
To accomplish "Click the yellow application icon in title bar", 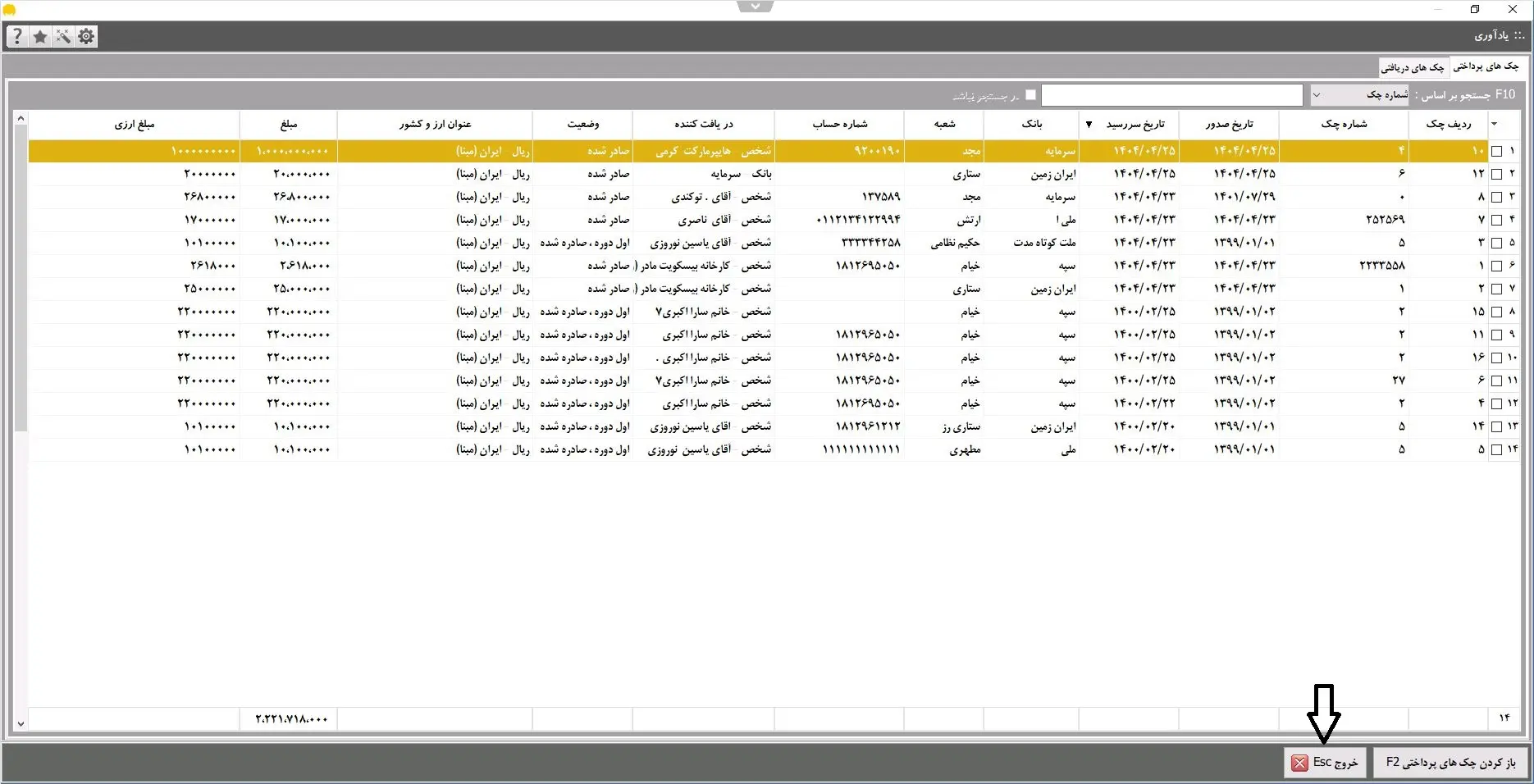I will coord(10,10).
